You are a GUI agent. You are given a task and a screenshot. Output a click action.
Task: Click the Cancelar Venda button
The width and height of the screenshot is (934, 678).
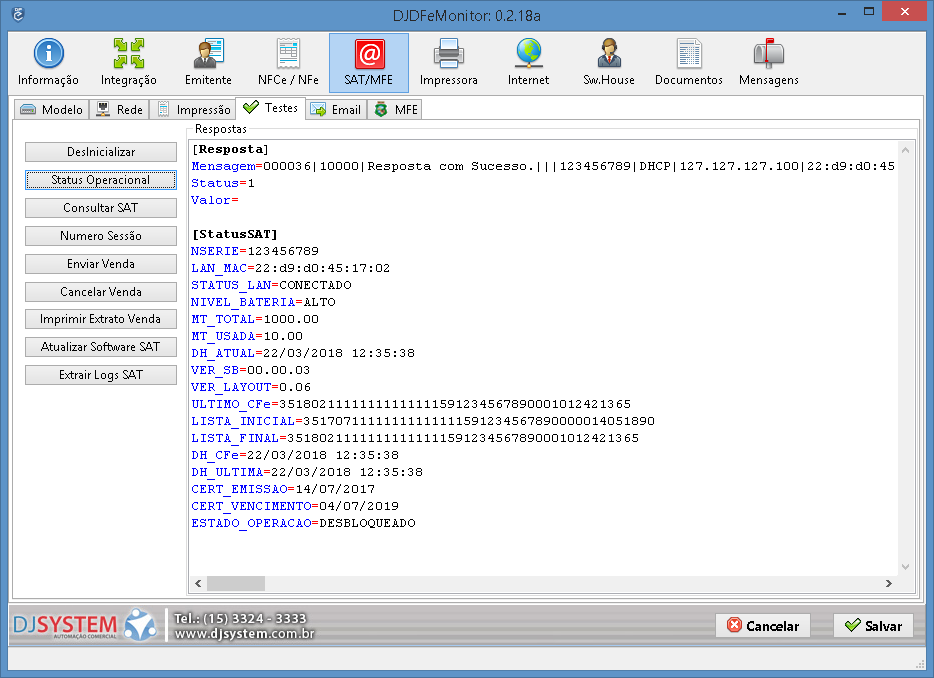[101, 292]
